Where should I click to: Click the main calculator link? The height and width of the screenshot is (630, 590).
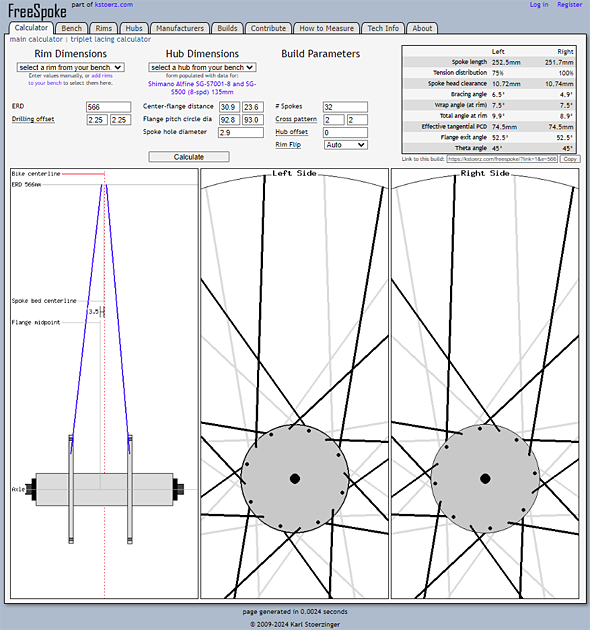[x=36, y=39]
